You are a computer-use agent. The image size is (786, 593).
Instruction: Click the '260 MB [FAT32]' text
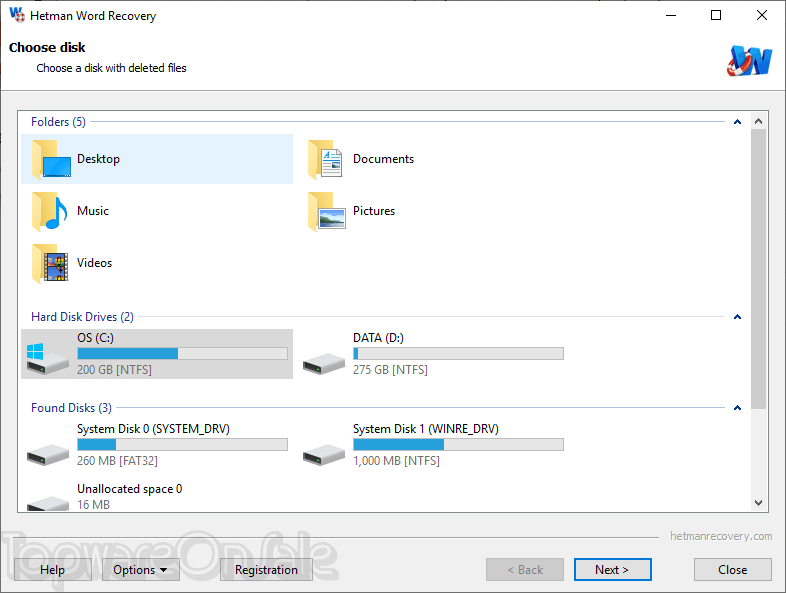click(x=117, y=460)
